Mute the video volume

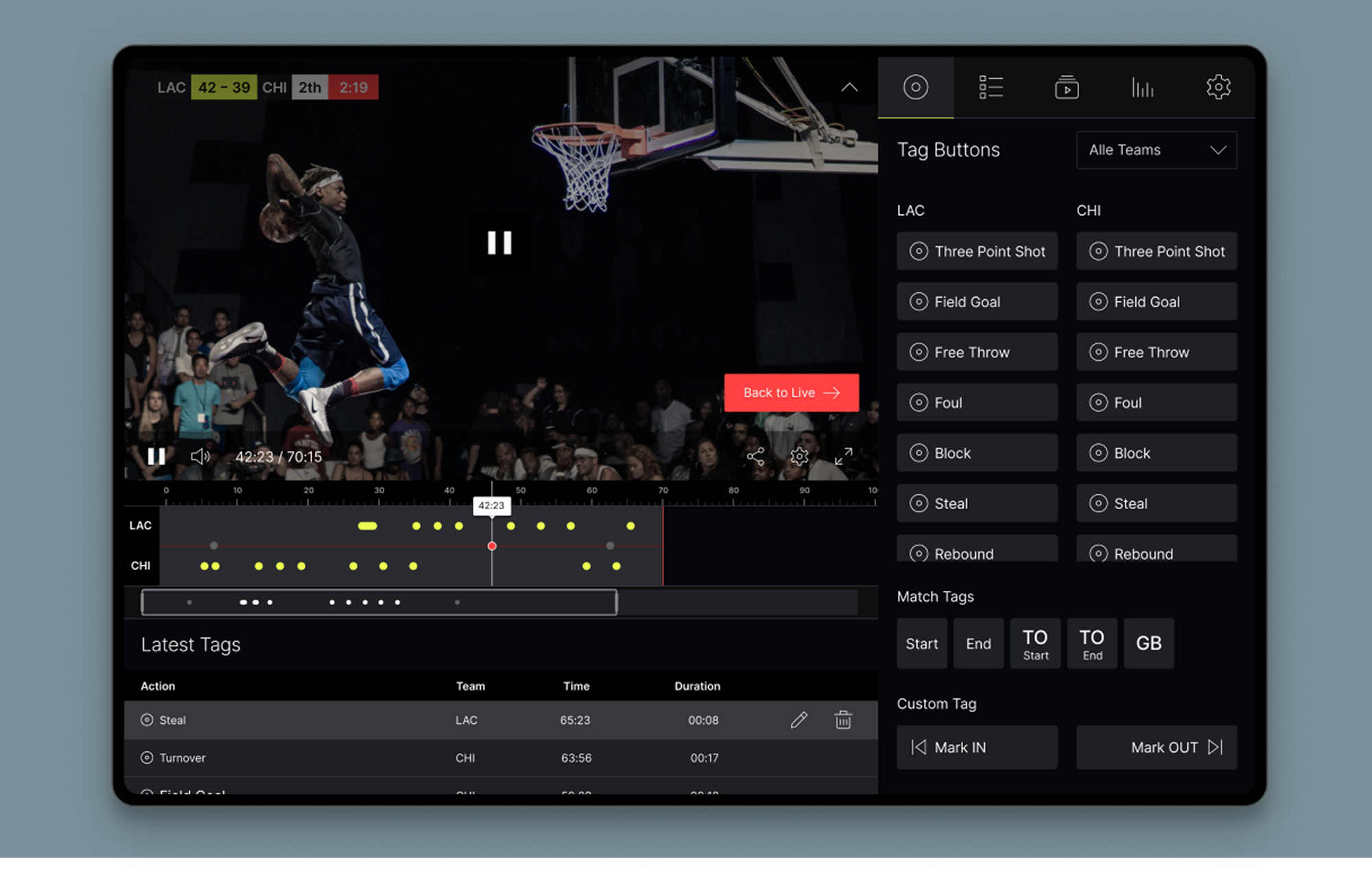coord(200,456)
